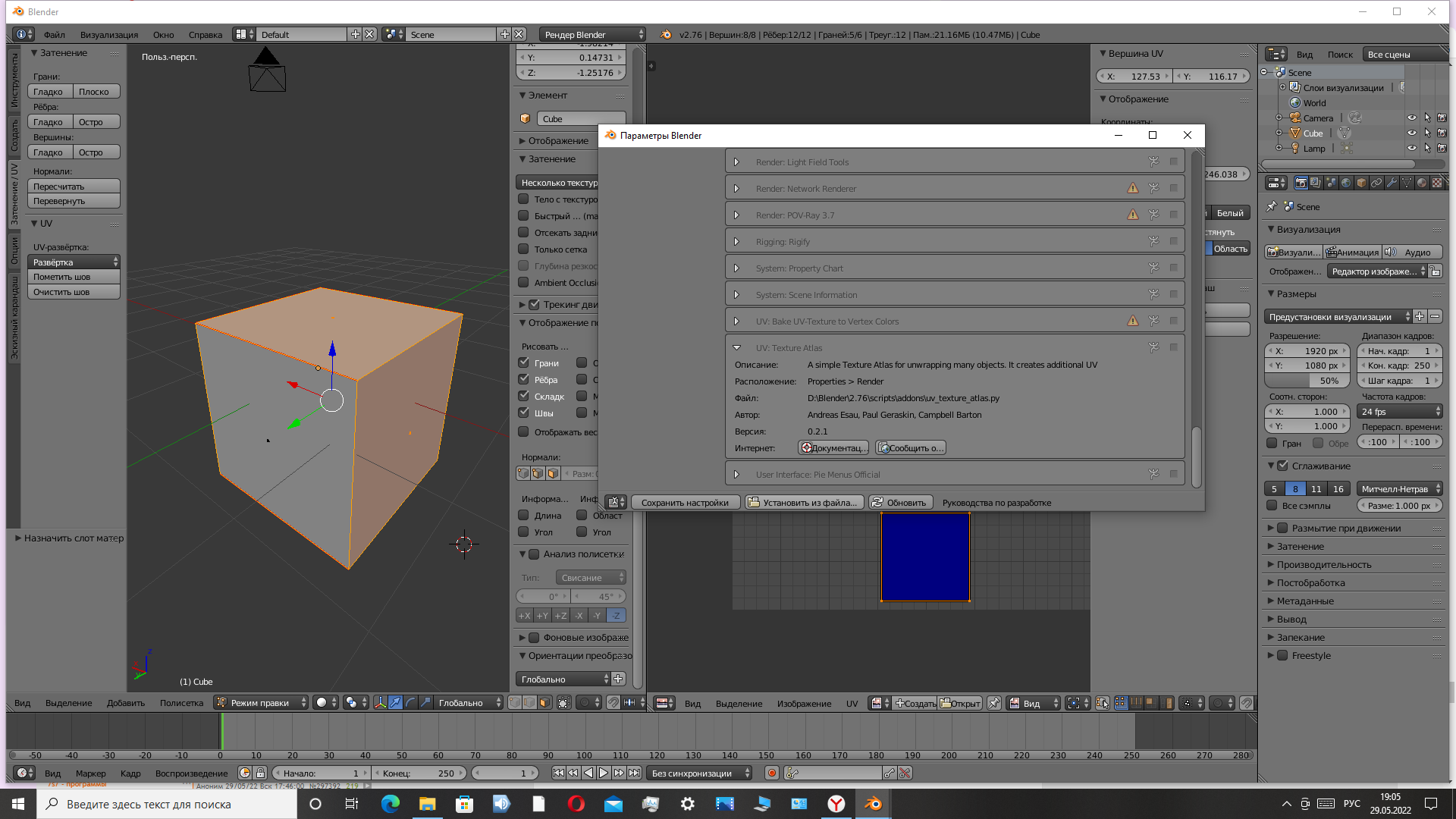Click the face select mode icon
Viewport: 1456px width, 819px height.
[544, 703]
